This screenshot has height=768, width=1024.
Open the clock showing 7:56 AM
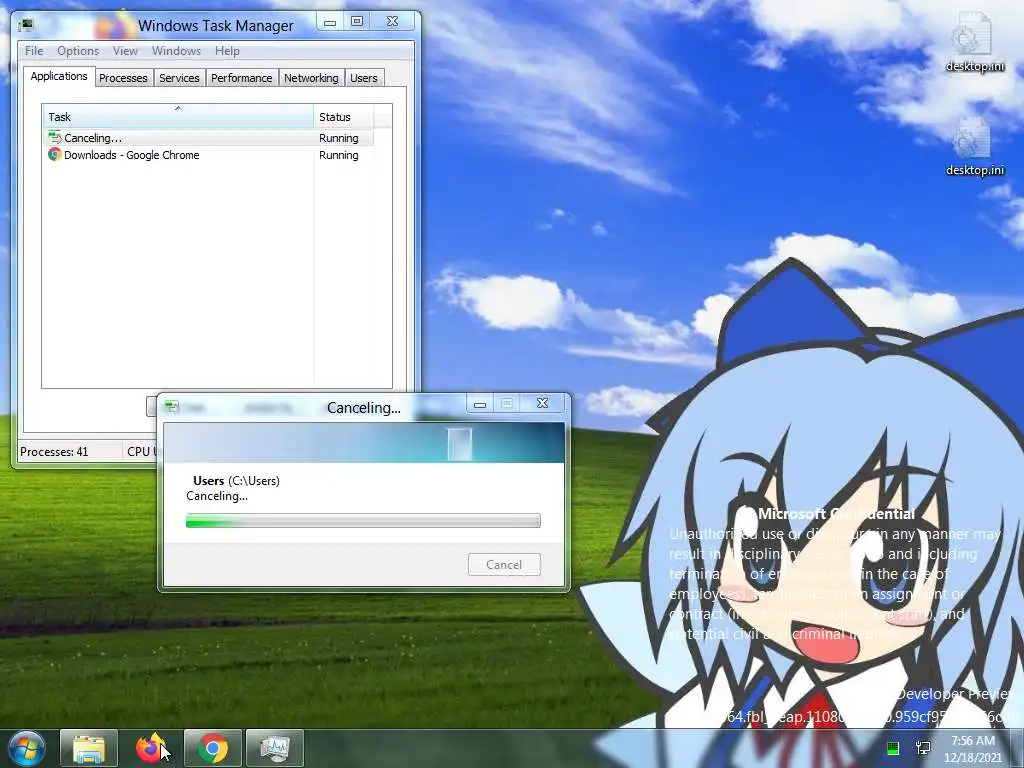click(x=973, y=749)
